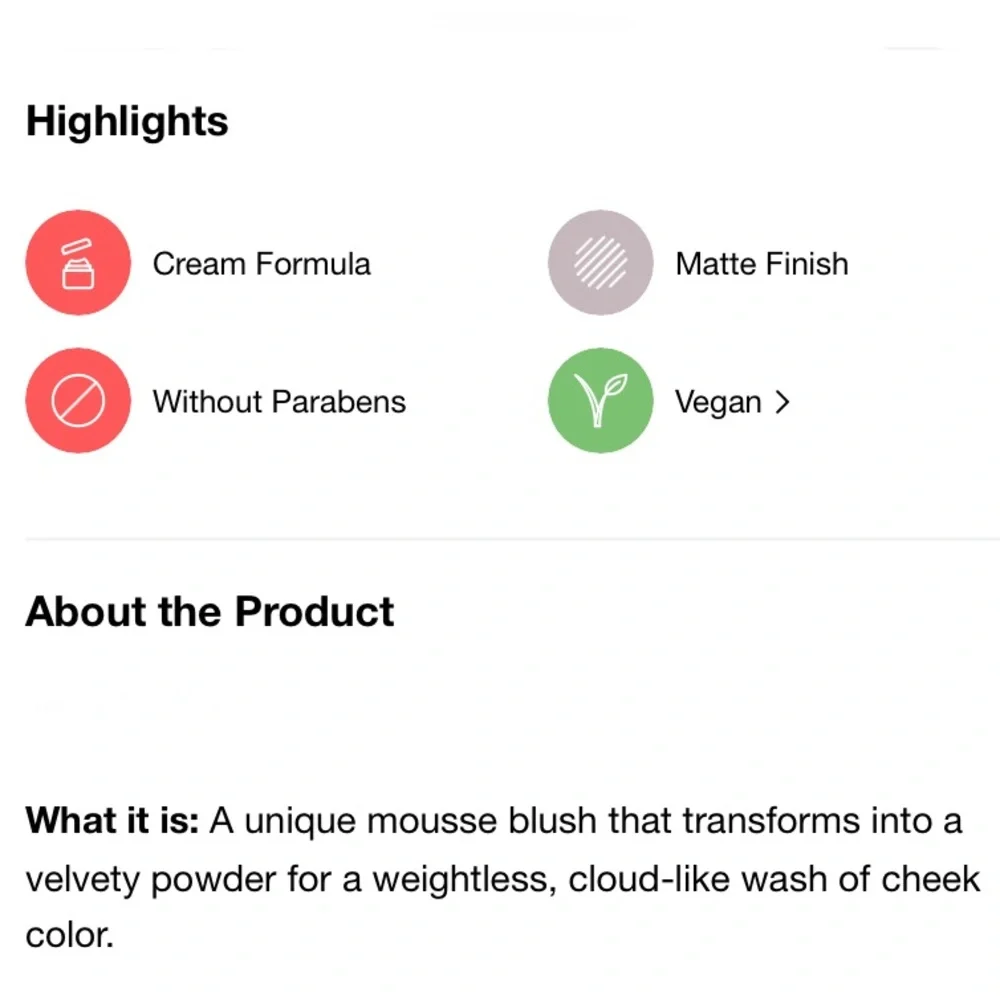The width and height of the screenshot is (1000, 1000).
Task: Click the divider line below Highlights
Action: pyautogui.click(x=512, y=539)
